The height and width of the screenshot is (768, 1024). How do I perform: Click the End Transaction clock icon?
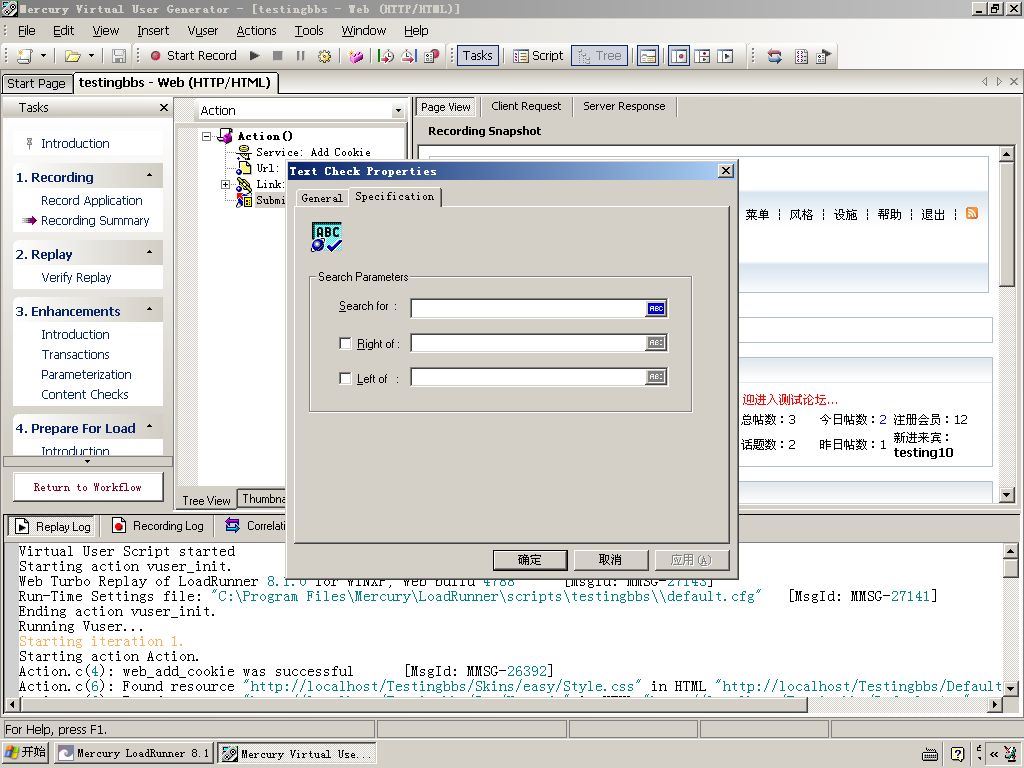click(x=409, y=56)
